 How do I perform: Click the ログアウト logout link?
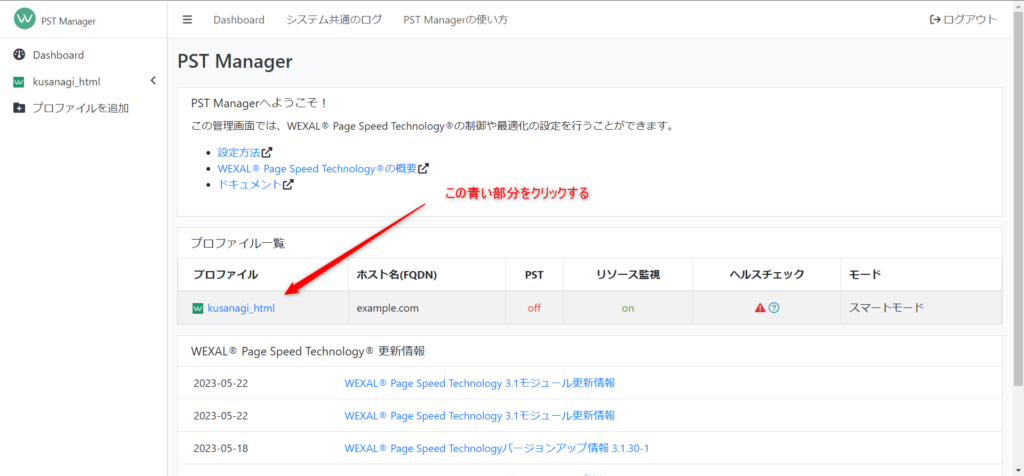coord(970,20)
